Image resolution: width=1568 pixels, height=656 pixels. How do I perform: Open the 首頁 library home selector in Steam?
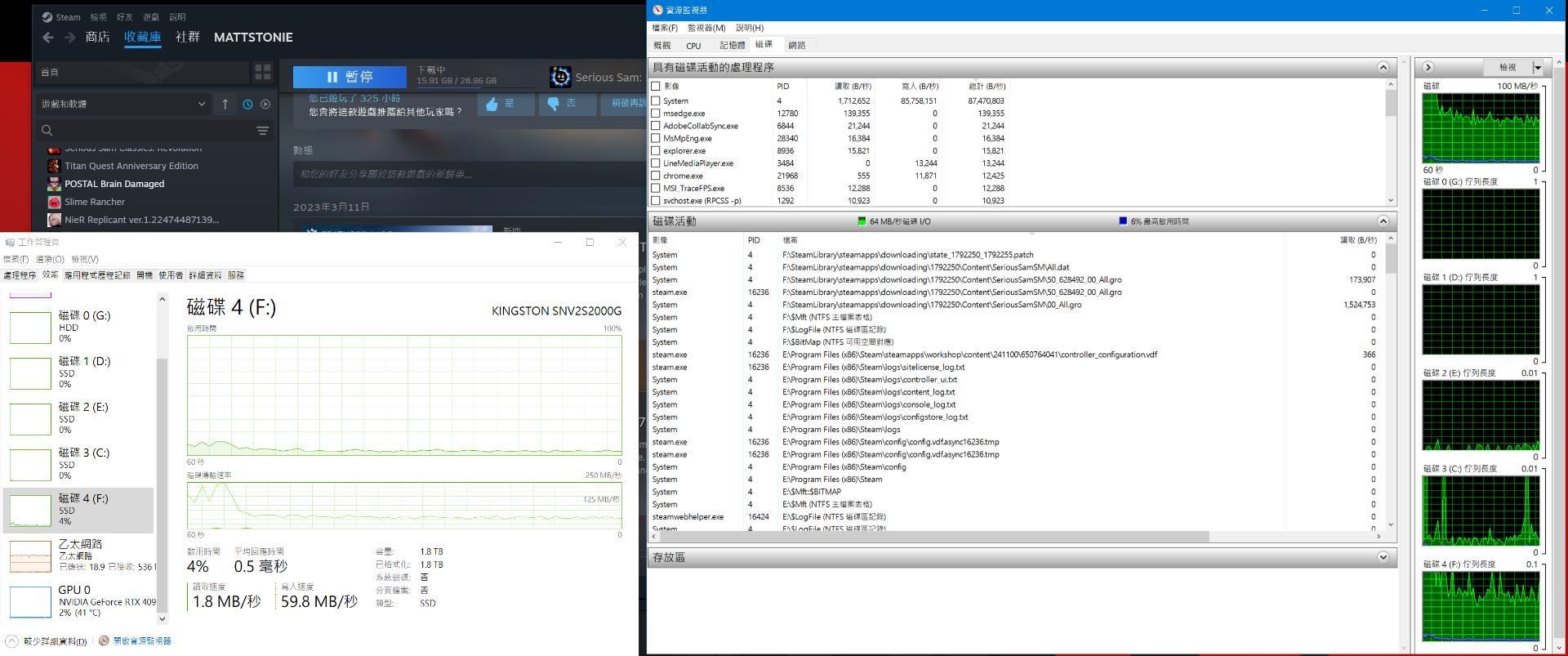coord(142,72)
